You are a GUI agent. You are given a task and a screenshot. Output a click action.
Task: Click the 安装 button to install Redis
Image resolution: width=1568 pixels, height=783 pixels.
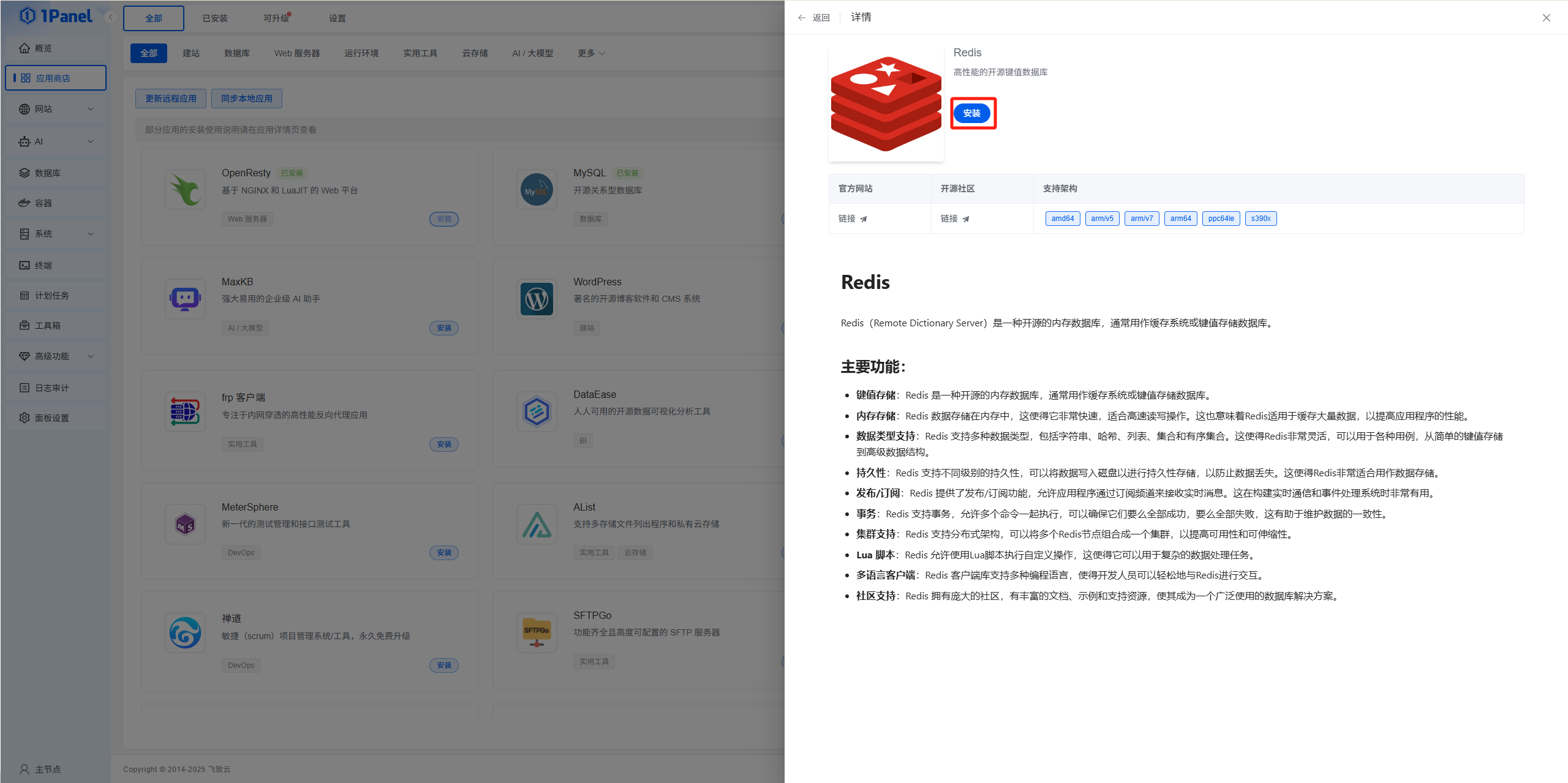[973, 113]
